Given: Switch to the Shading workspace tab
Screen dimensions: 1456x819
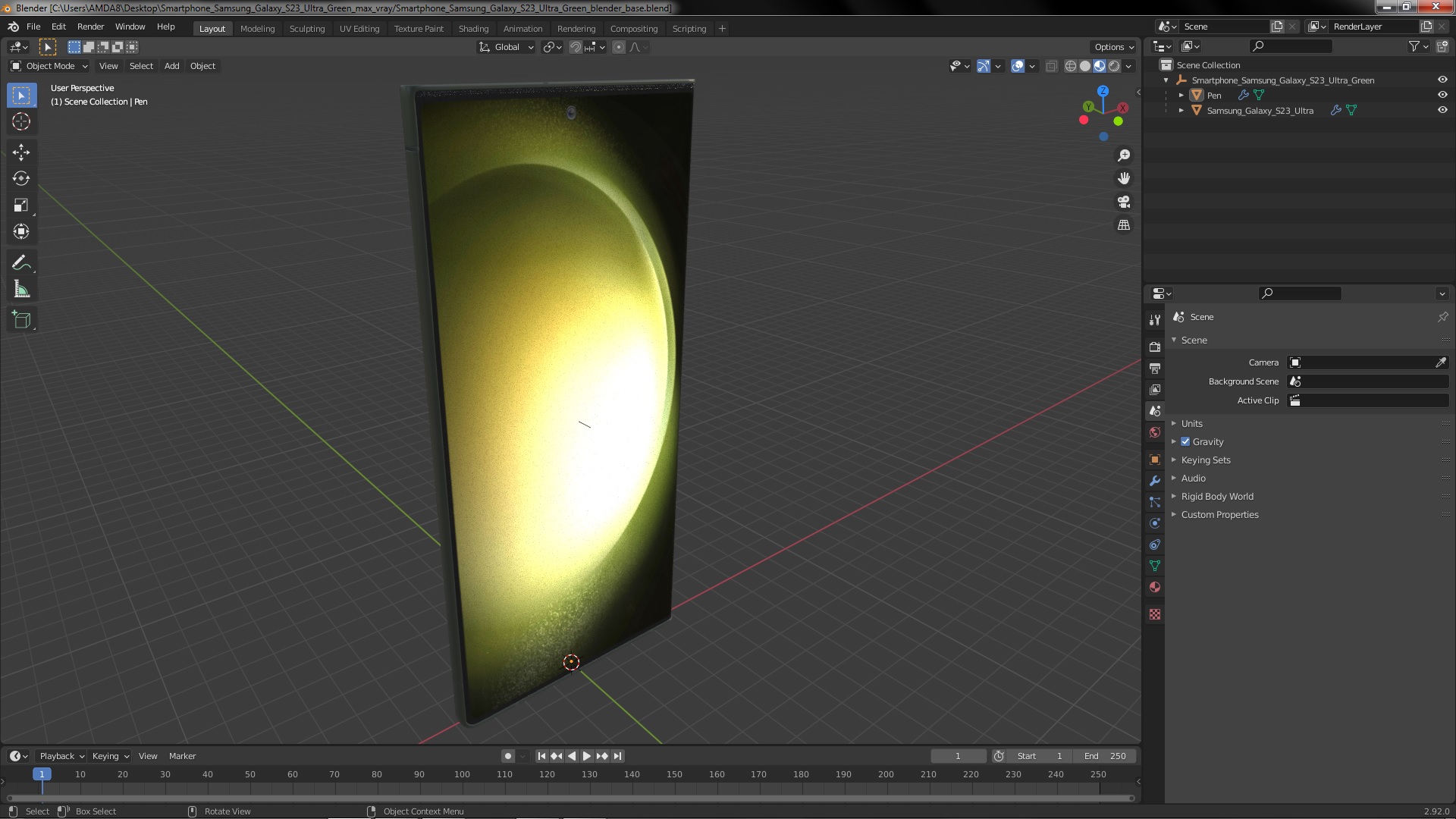Looking at the screenshot, I should click(473, 28).
